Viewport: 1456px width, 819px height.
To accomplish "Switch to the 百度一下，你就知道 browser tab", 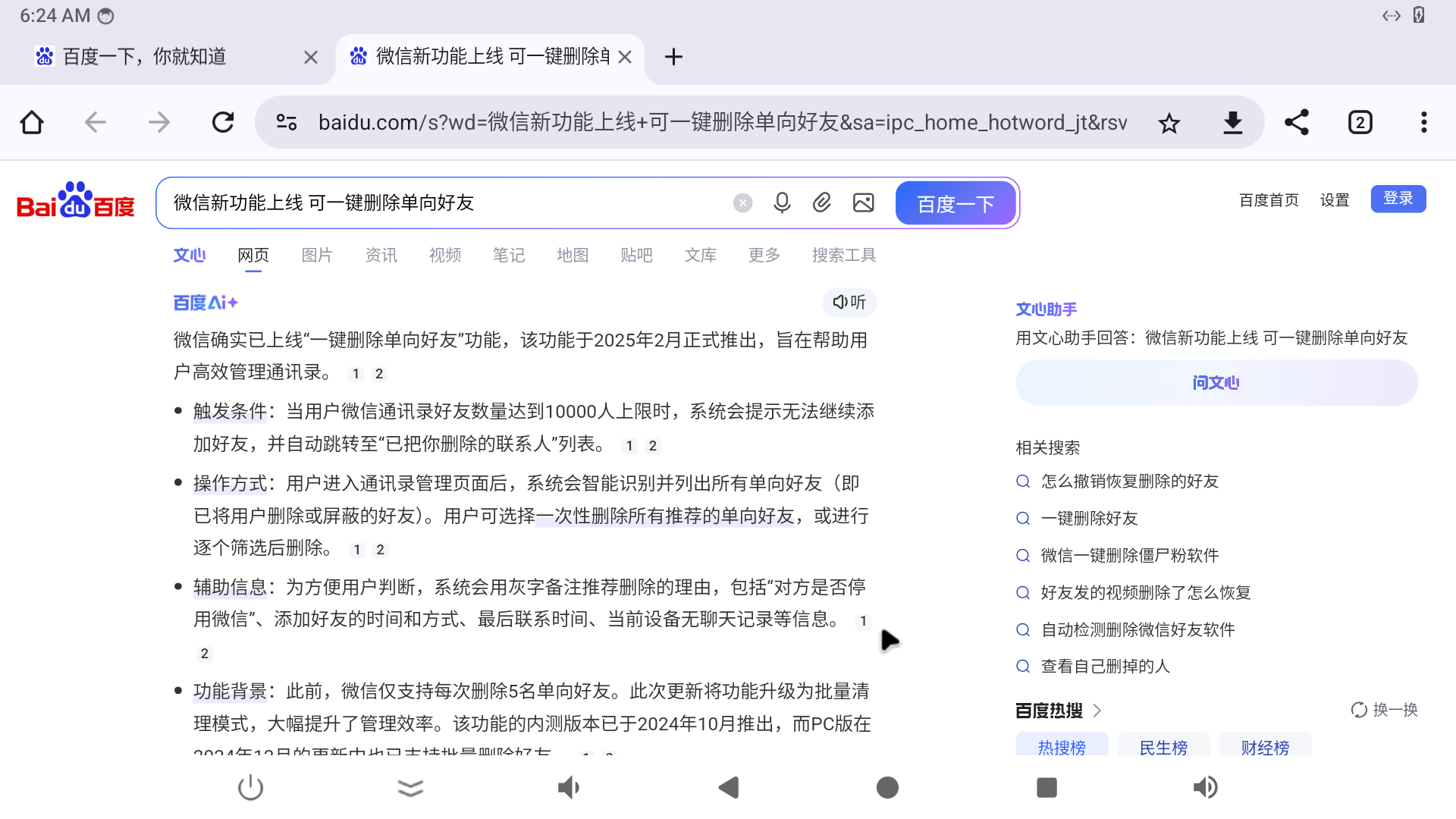I will [x=144, y=57].
